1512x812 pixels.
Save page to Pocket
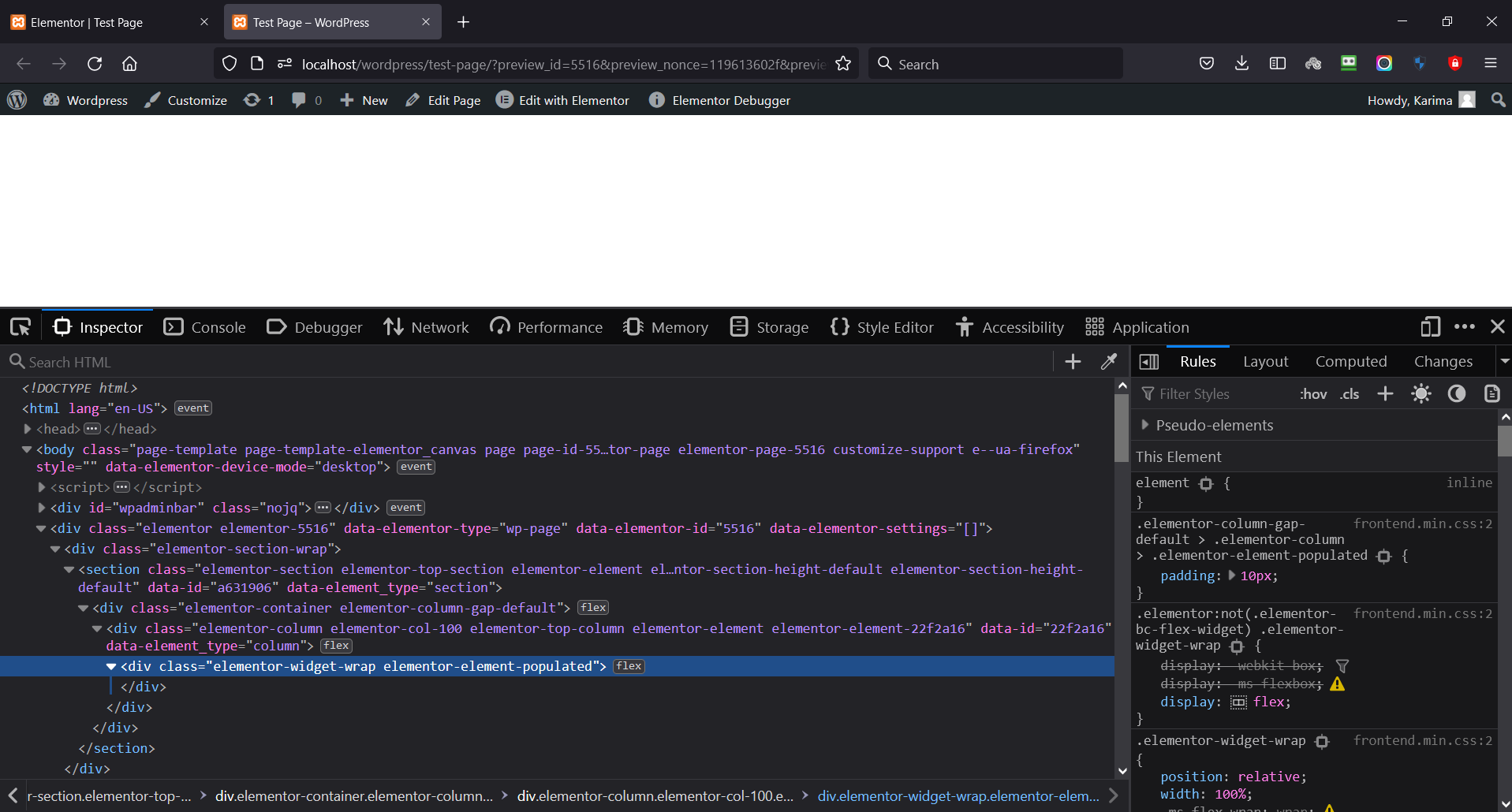1206,64
